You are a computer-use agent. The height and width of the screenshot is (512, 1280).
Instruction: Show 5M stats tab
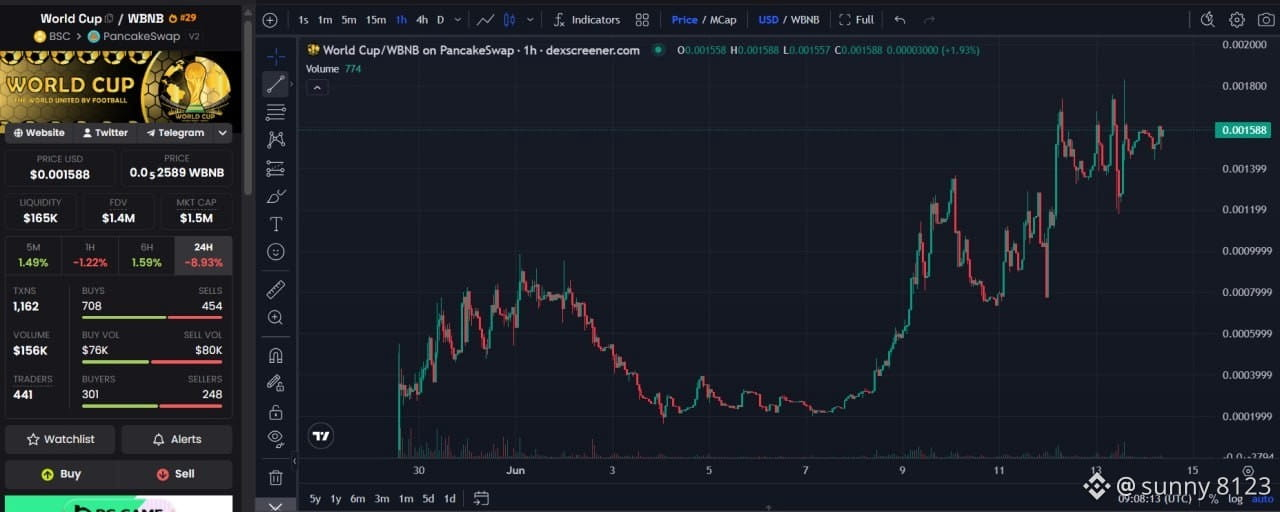[x=33, y=255]
